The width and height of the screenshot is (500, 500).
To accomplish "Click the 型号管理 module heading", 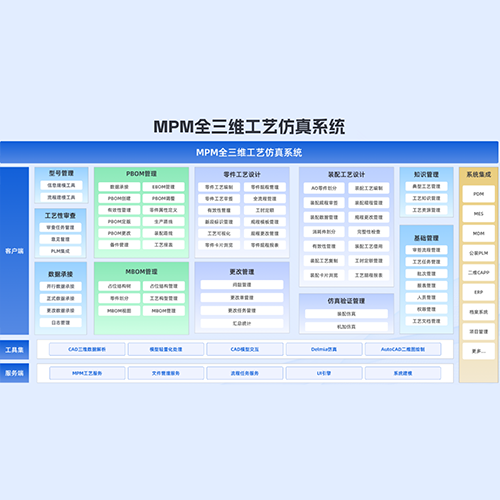I will [x=61, y=173].
